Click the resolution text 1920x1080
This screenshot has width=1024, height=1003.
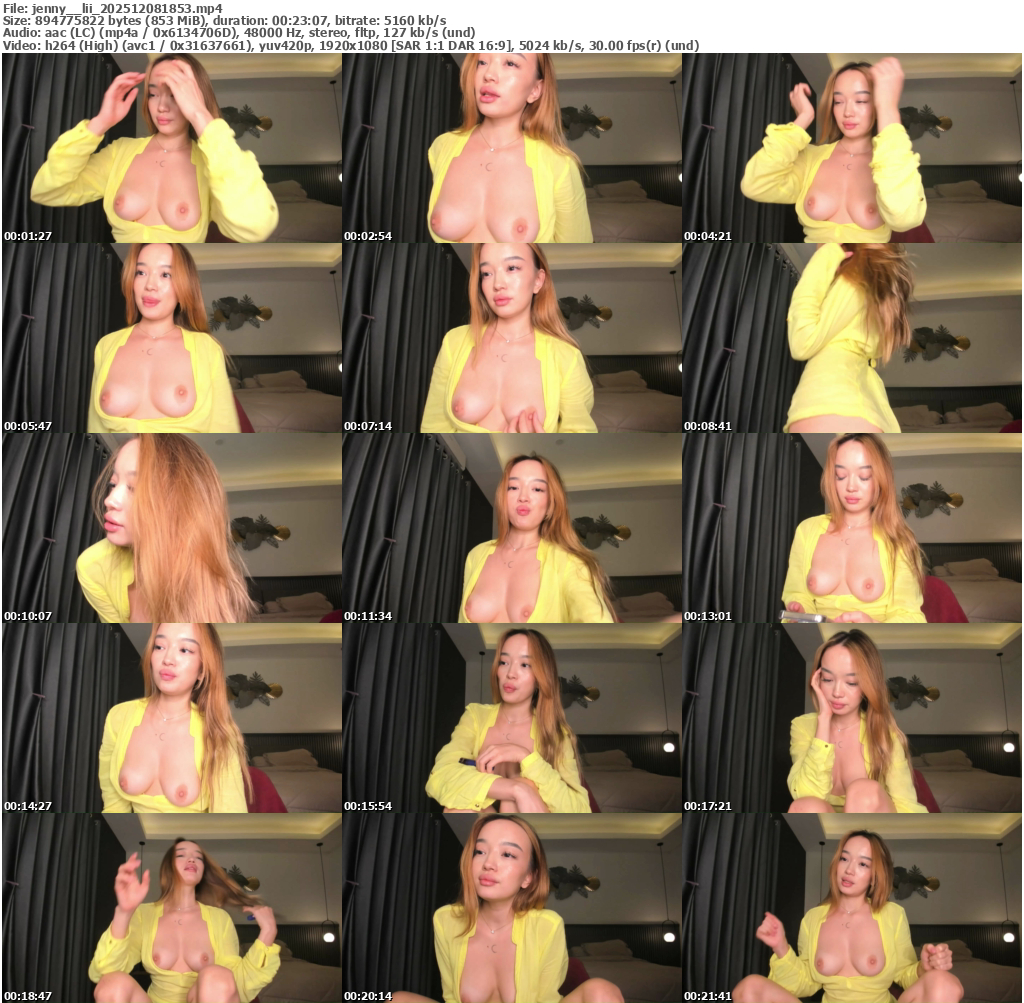[x=352, y=45]
